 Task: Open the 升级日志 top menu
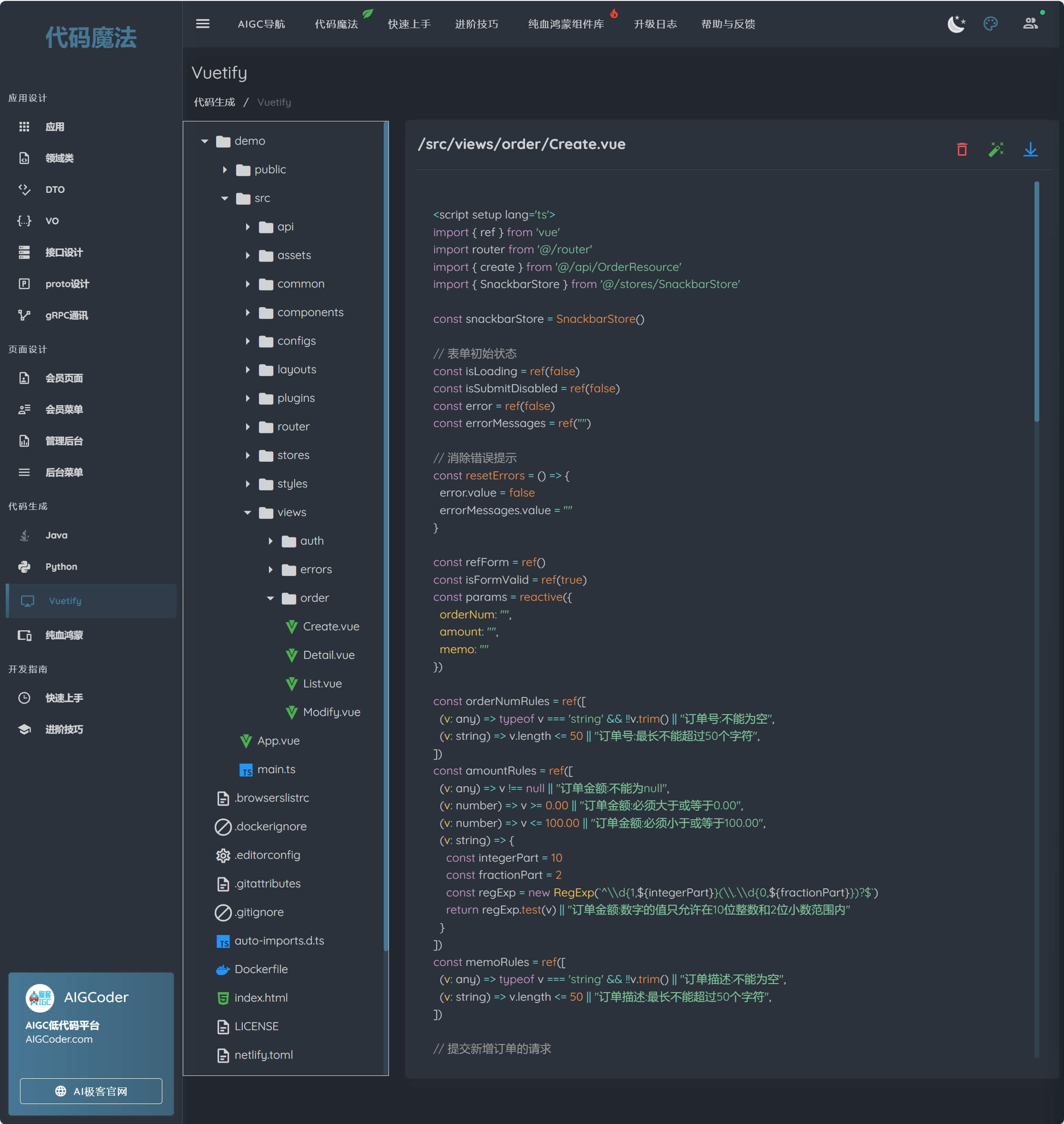pyautogui.click(x=655, y=24)
